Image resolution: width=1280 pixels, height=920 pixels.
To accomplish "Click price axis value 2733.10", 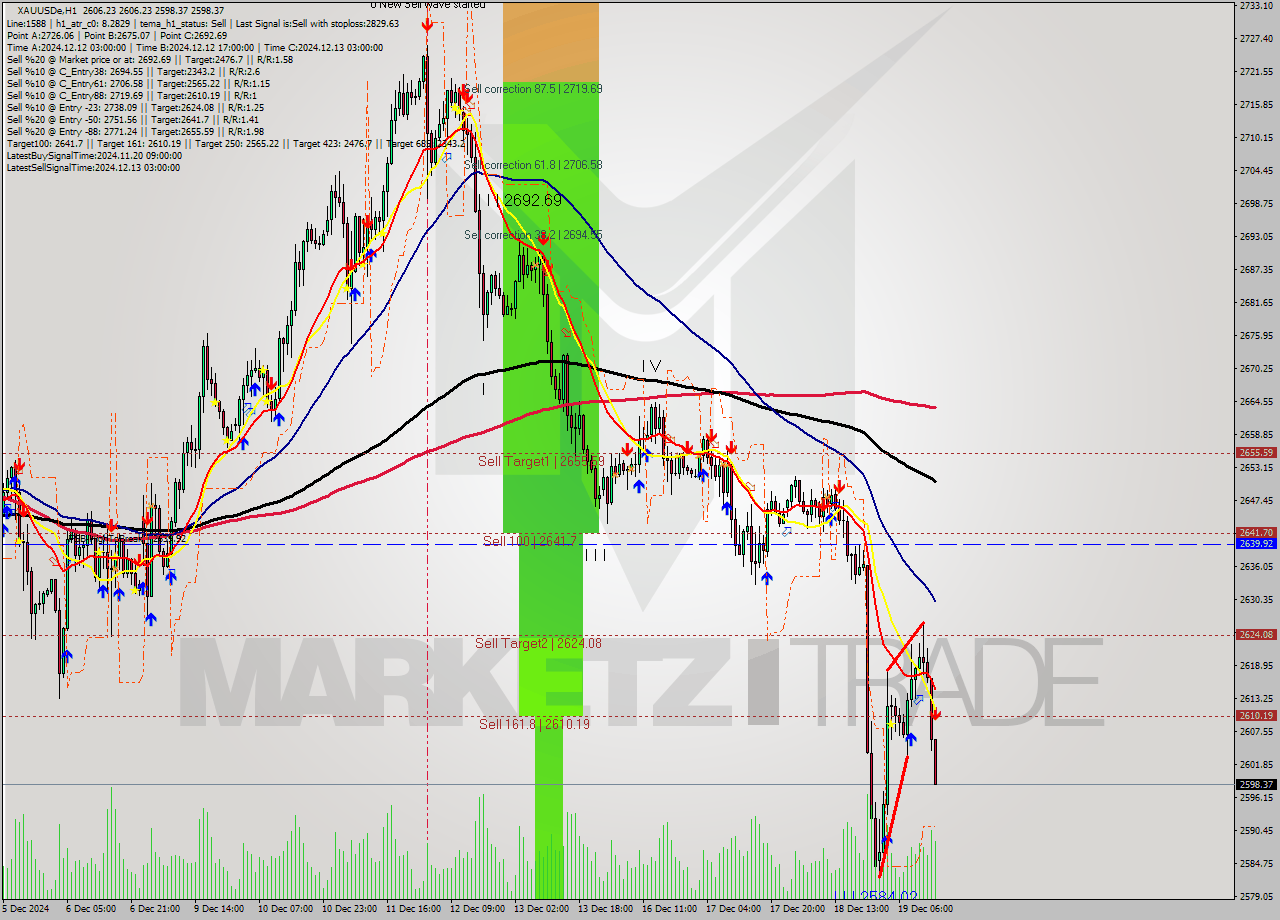I will click(1255, 6).
